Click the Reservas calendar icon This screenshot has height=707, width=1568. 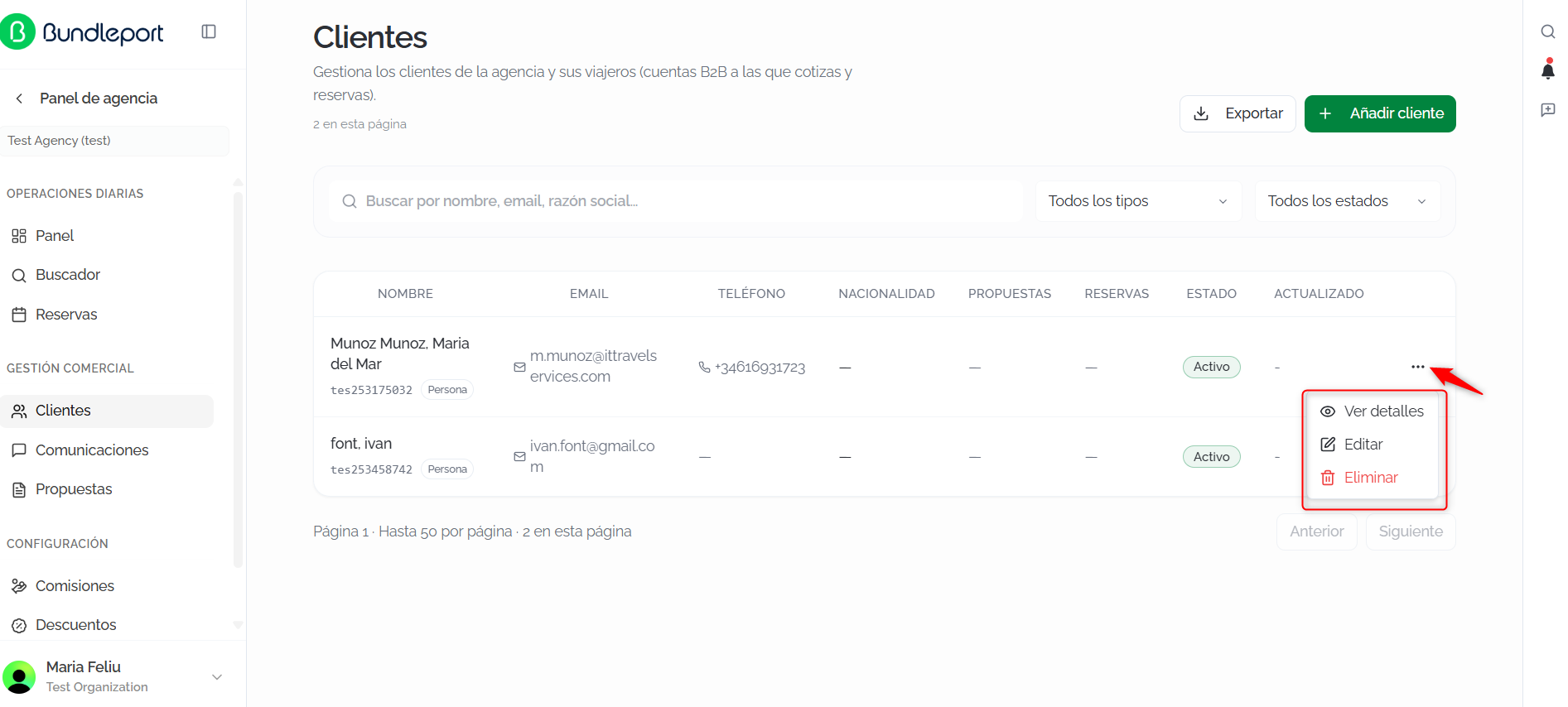(19, 315)
